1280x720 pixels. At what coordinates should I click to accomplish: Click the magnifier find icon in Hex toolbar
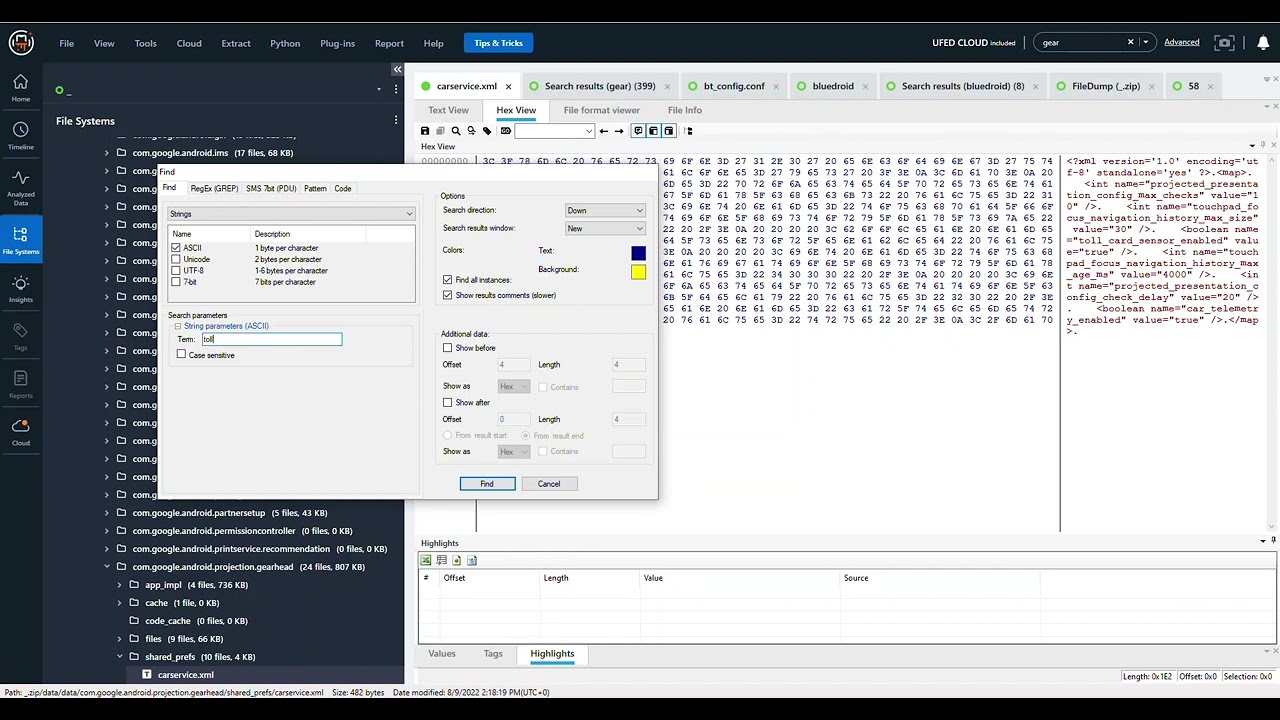[456, 131]
